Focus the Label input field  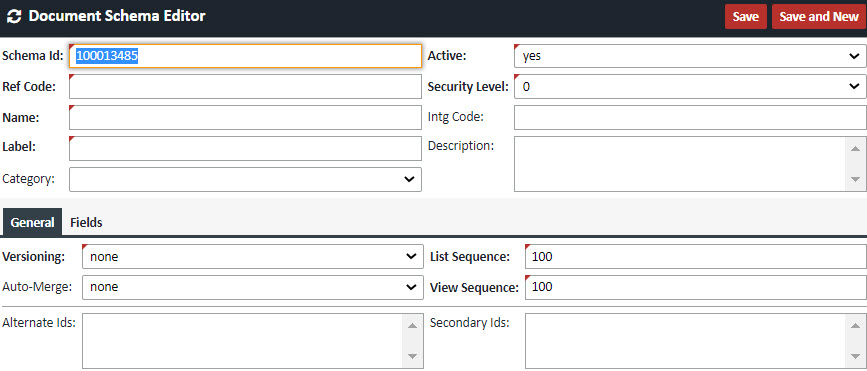click(246, 148)
